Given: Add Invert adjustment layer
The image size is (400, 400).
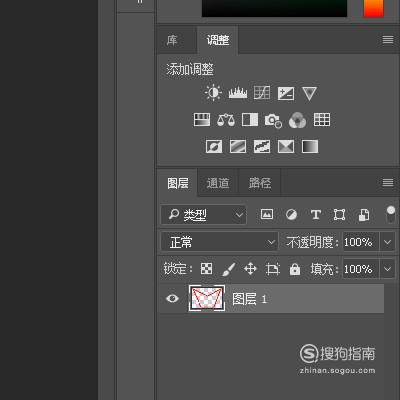Looking at the screenshot, I should [x=214, y=146].
